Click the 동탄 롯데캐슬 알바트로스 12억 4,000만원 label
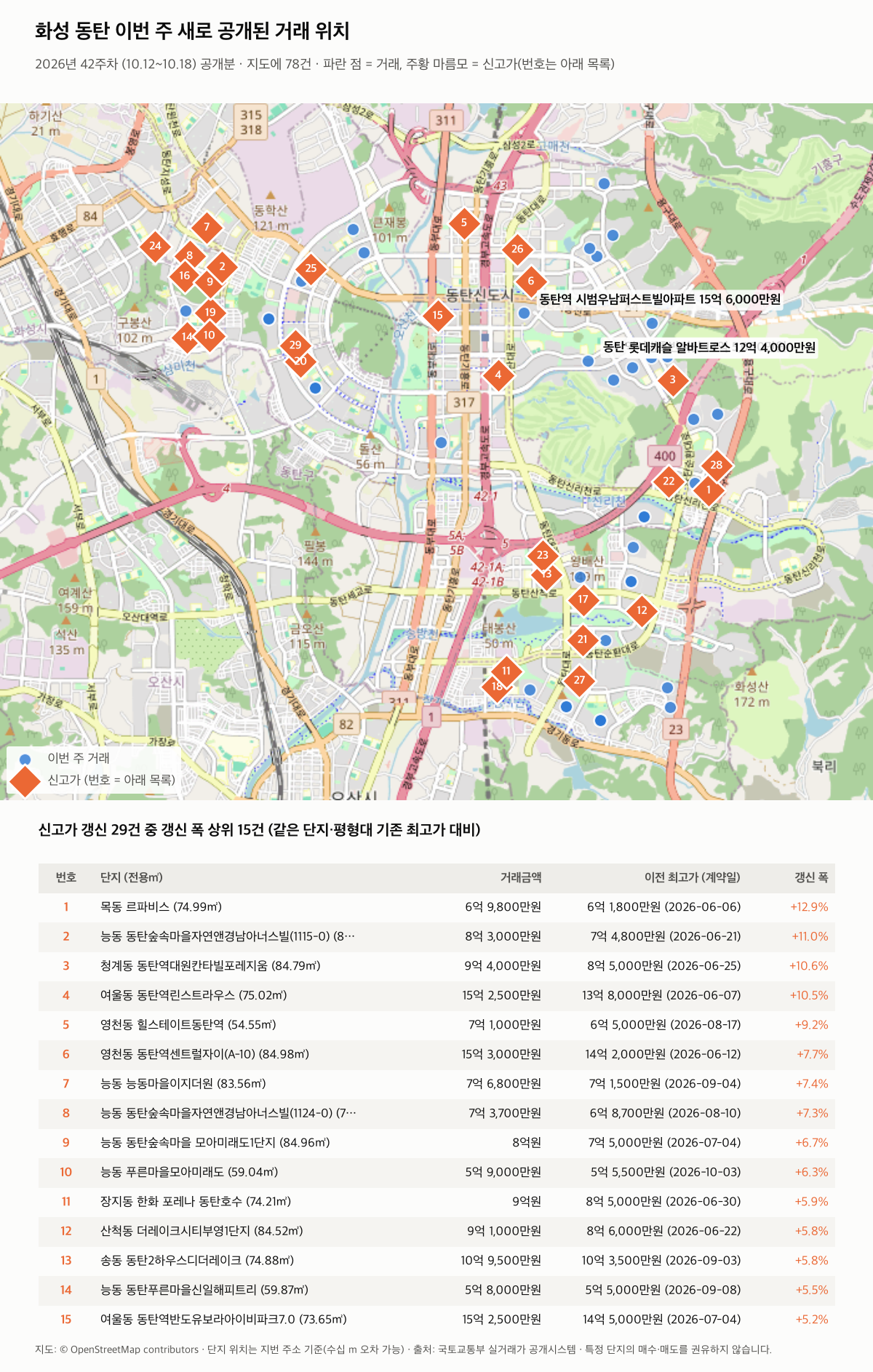 click(709, 347)
